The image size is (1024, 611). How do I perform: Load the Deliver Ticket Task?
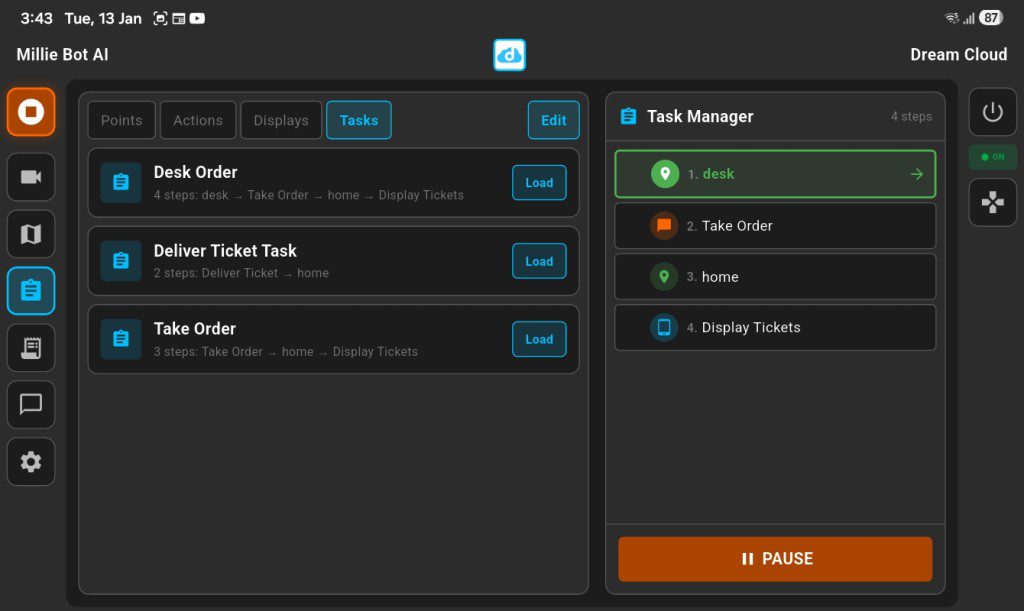point(539,261)
